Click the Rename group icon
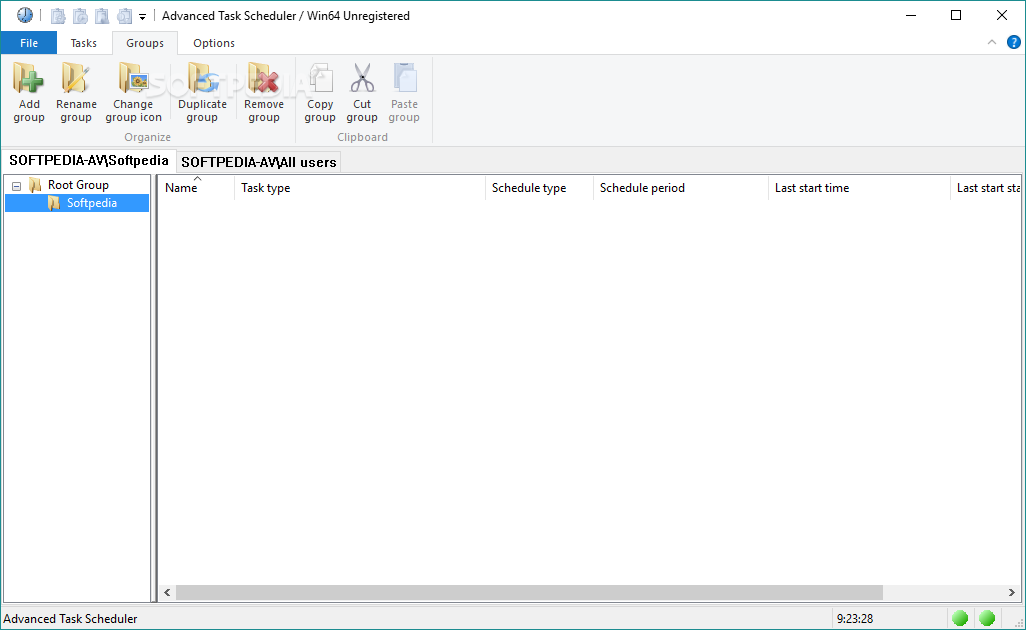 click(x=75, y=79)
